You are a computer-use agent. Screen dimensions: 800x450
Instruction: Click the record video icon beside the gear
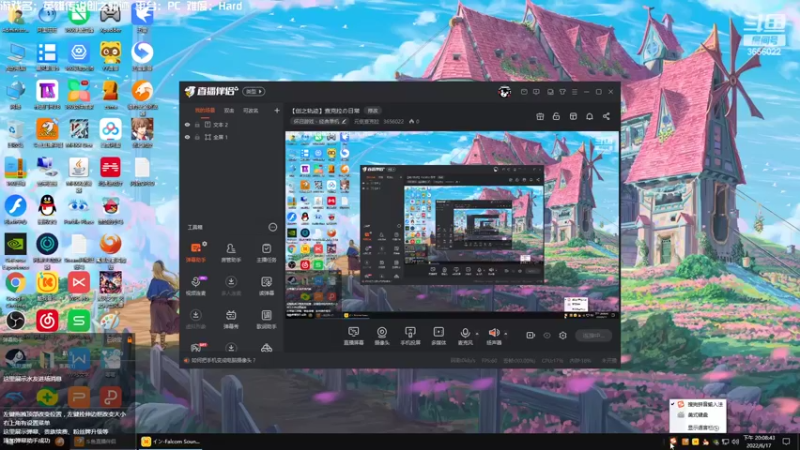tap(531, 335)
